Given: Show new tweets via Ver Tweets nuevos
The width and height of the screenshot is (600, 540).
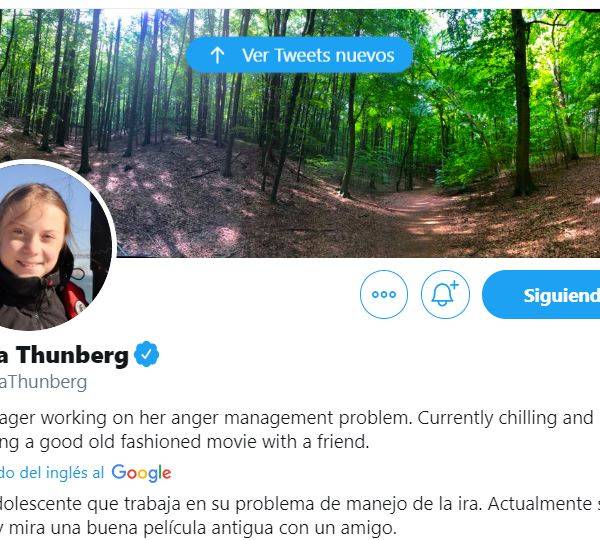Looking at the screenshot, I should tap(299, 55).
